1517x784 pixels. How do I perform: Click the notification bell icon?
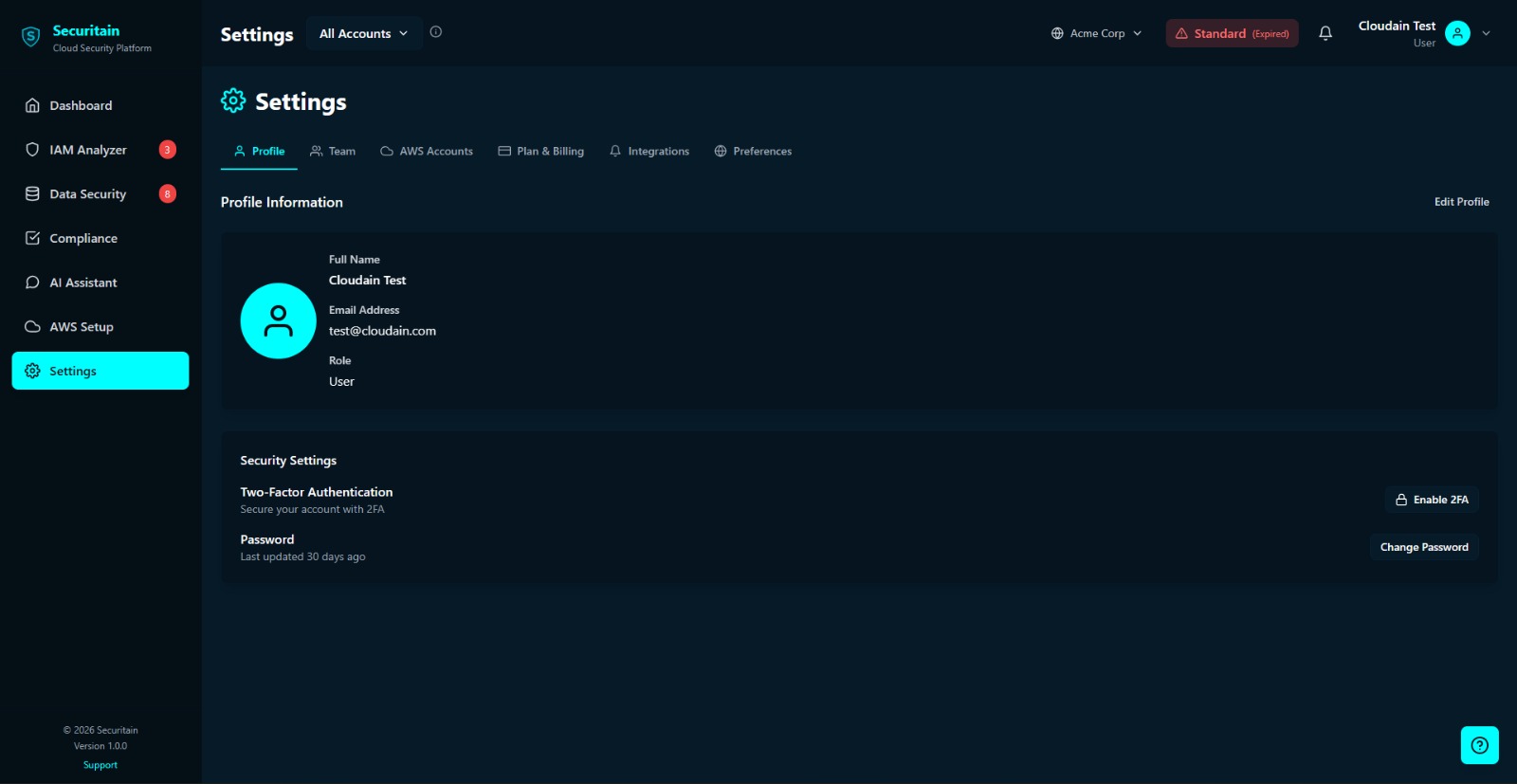(1325, 33)
